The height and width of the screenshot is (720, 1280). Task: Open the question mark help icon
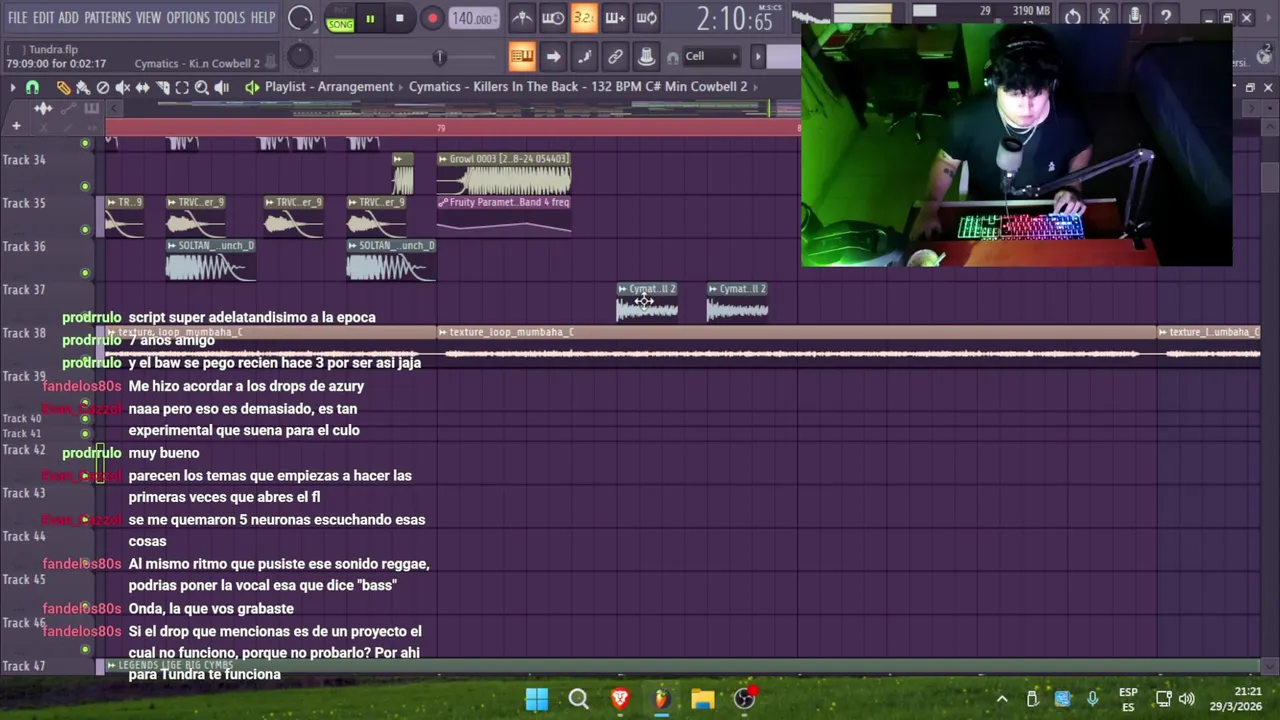[x=1166, y=17]
